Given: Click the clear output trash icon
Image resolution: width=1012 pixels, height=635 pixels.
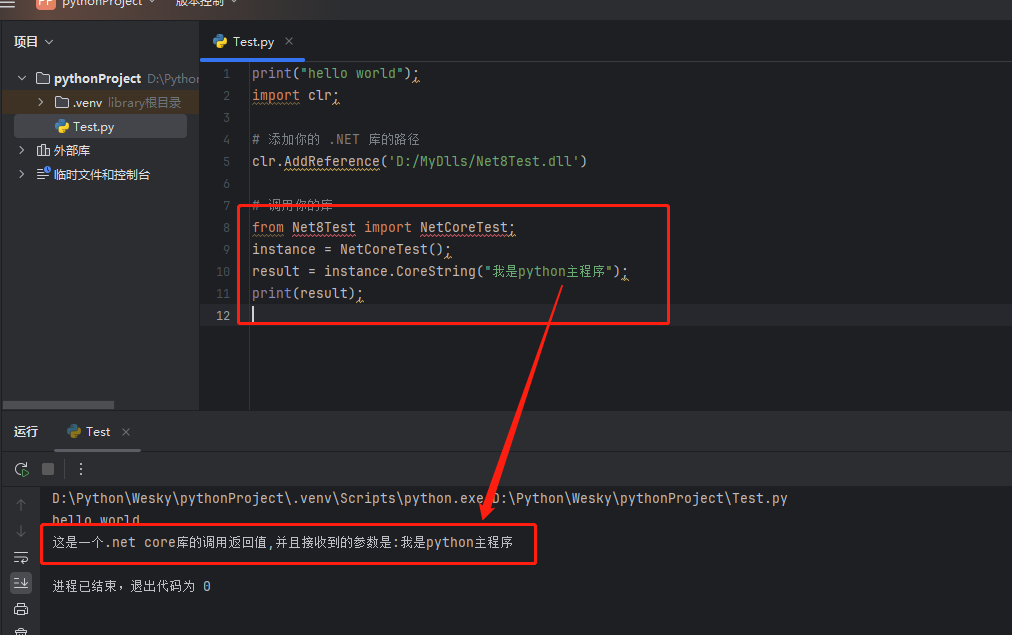Looking at the screenshot, I should 21,630.
